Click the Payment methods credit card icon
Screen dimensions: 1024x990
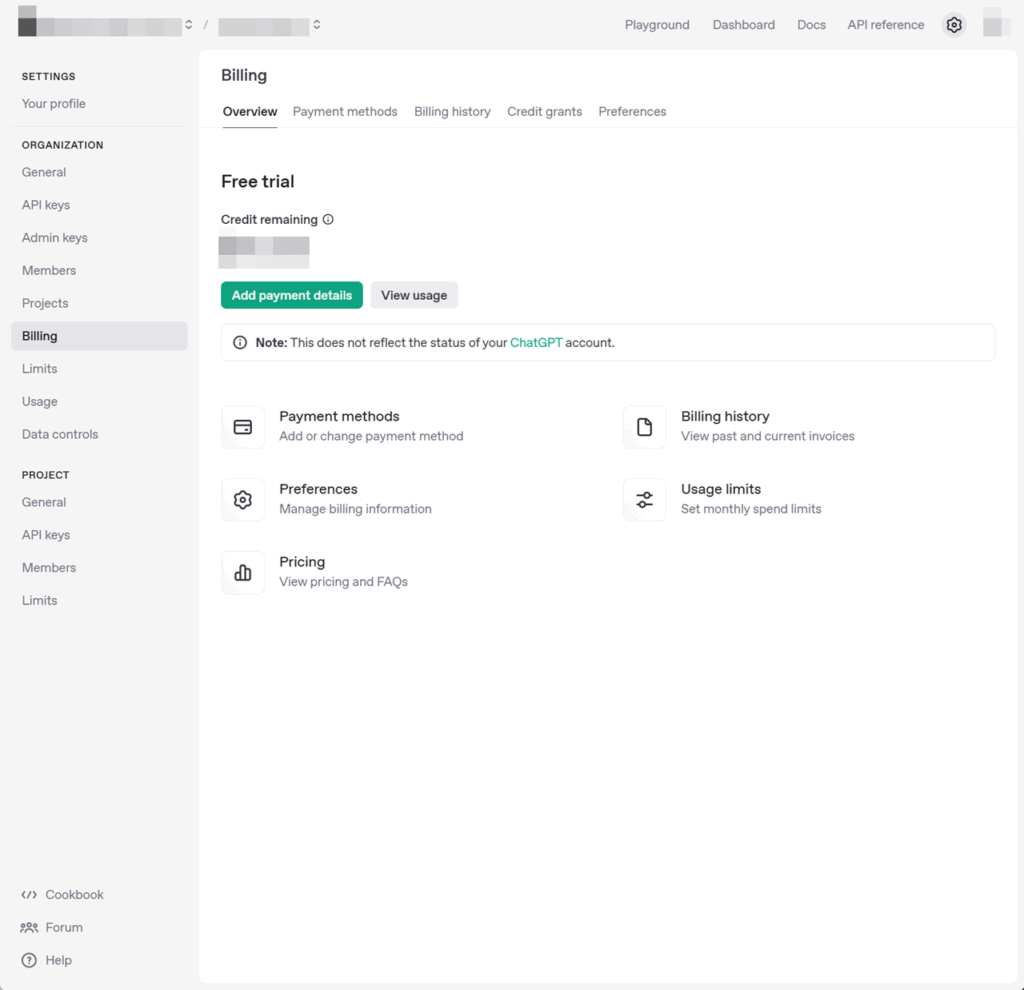click(x=243, y=426)
